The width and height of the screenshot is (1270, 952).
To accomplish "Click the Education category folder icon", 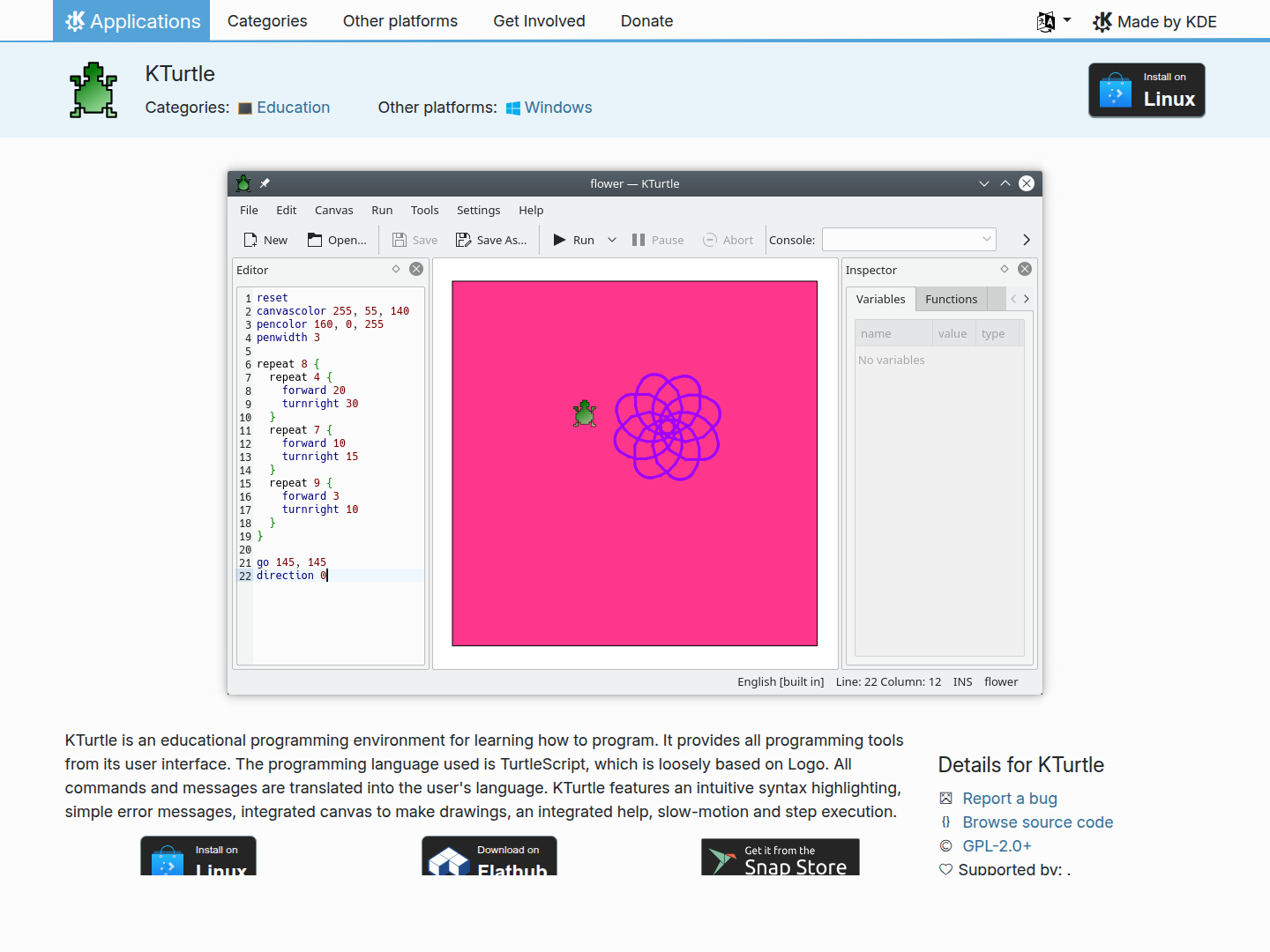I will pos(245,108).
